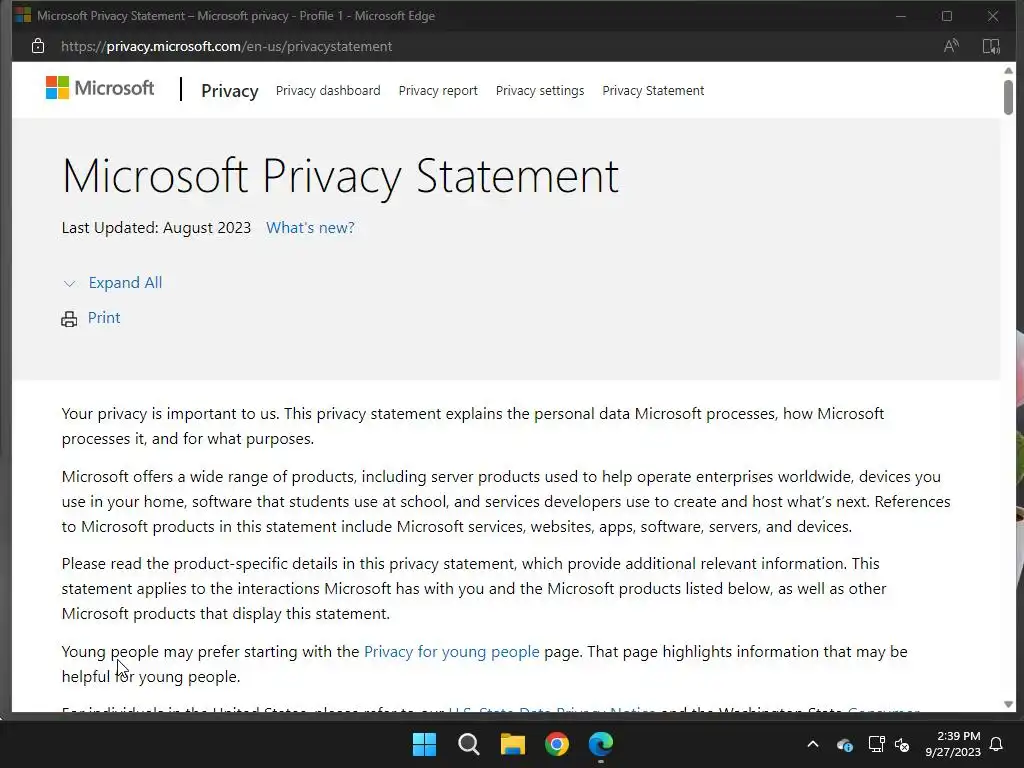
Task: Follow the What's new? link
Action: 310,228
